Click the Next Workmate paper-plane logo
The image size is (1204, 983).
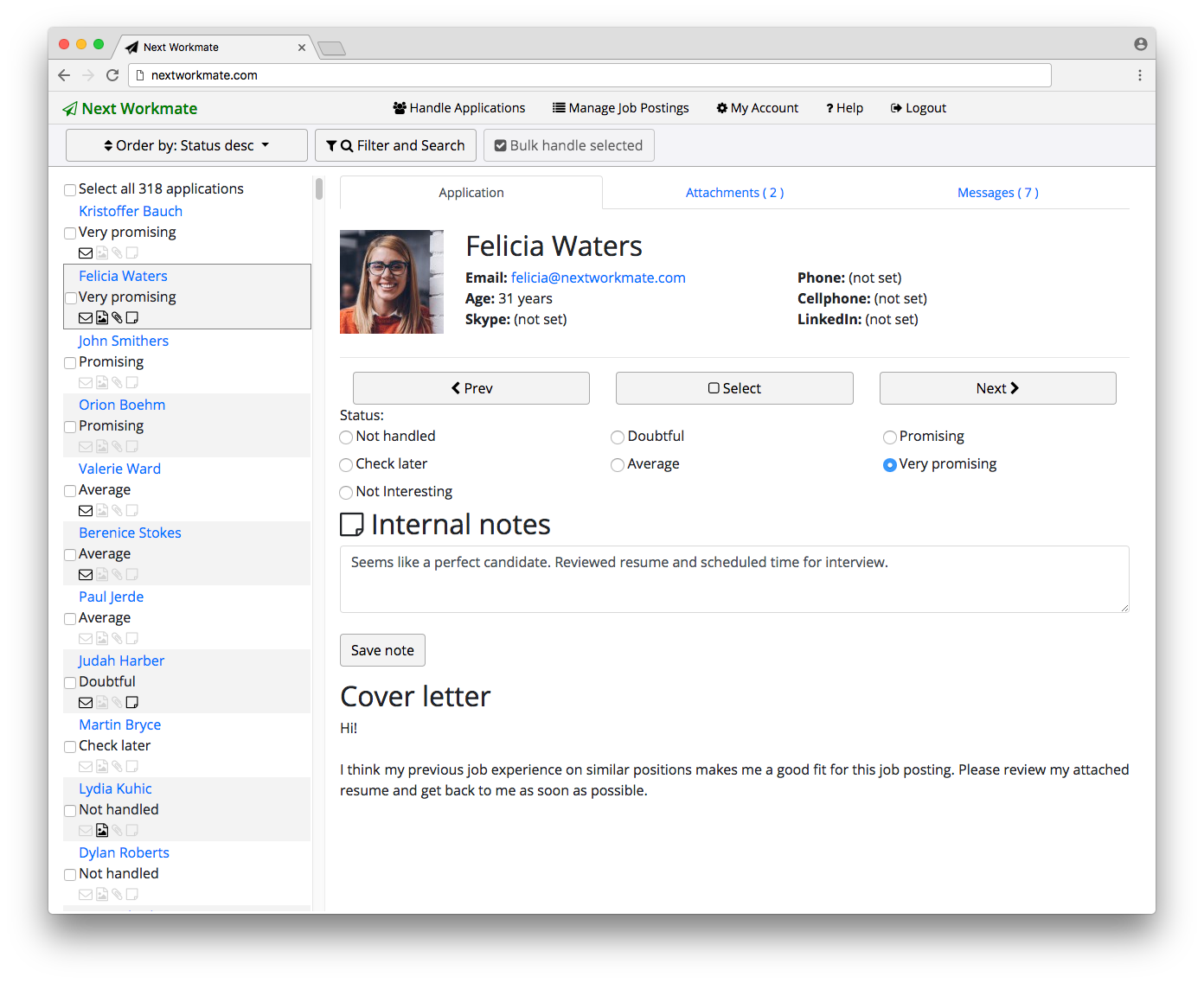70,109
